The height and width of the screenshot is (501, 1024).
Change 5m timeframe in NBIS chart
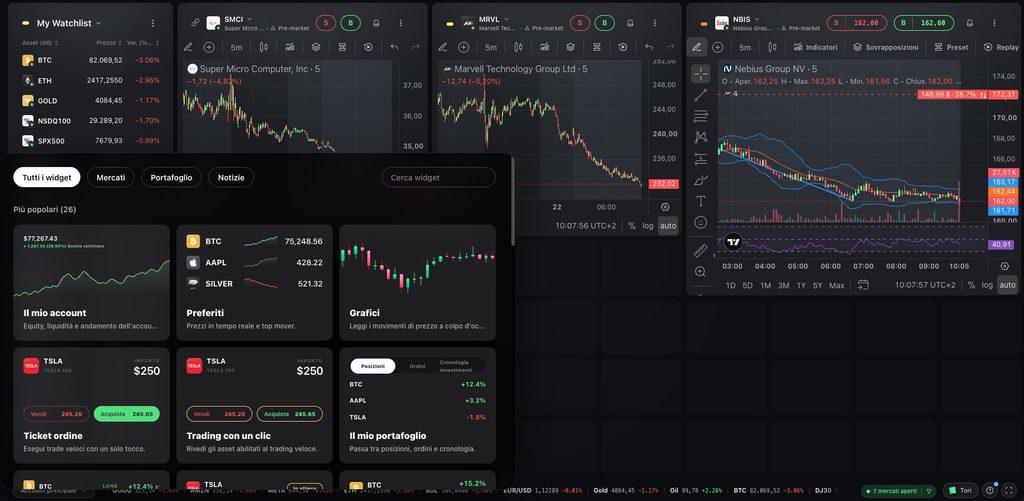pyautogui.click(x=745, y=47)
